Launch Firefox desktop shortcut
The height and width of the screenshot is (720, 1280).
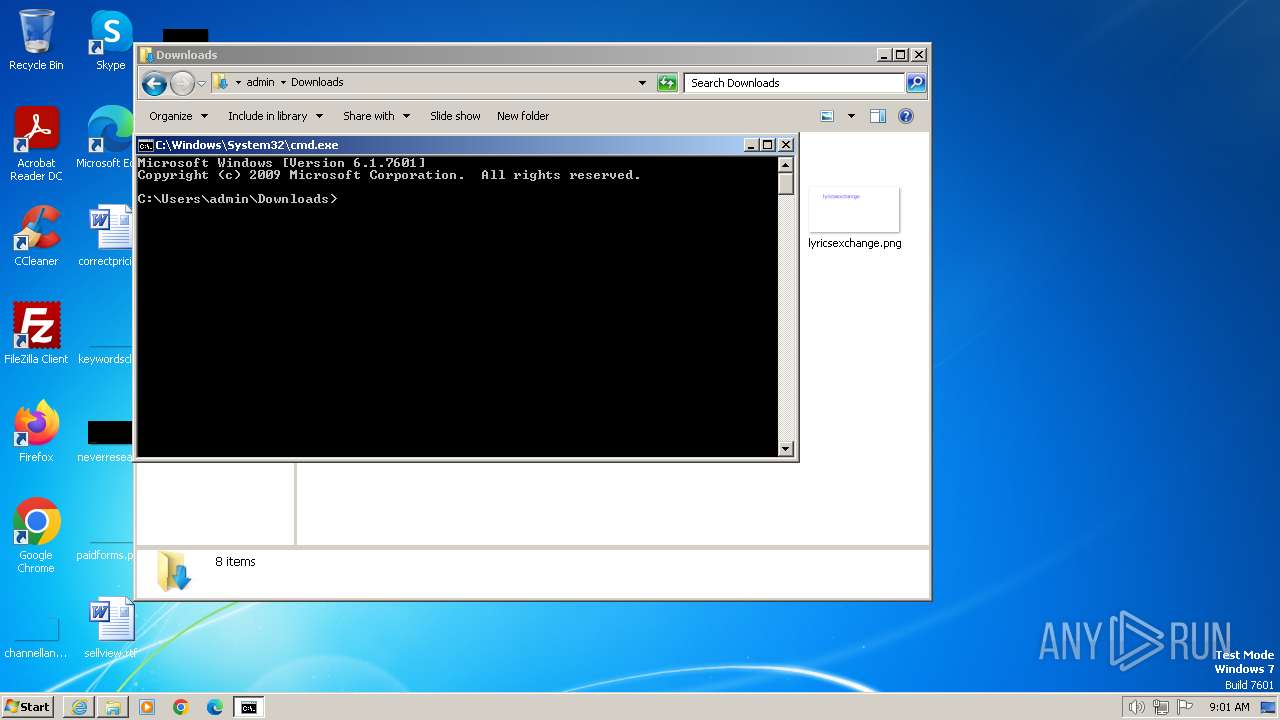click(x=36, y=432)
